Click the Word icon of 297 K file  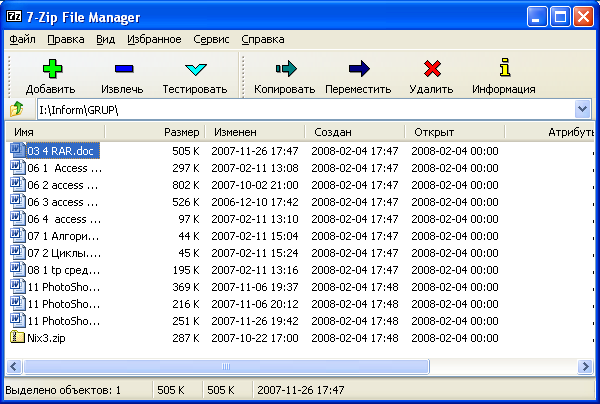18,167
